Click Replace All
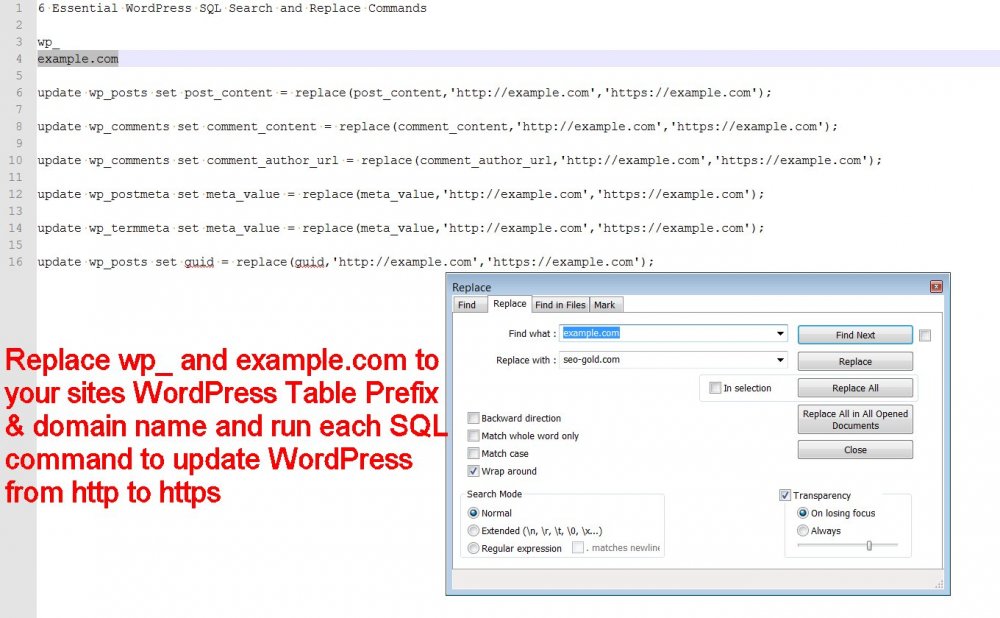 (855, 388)
